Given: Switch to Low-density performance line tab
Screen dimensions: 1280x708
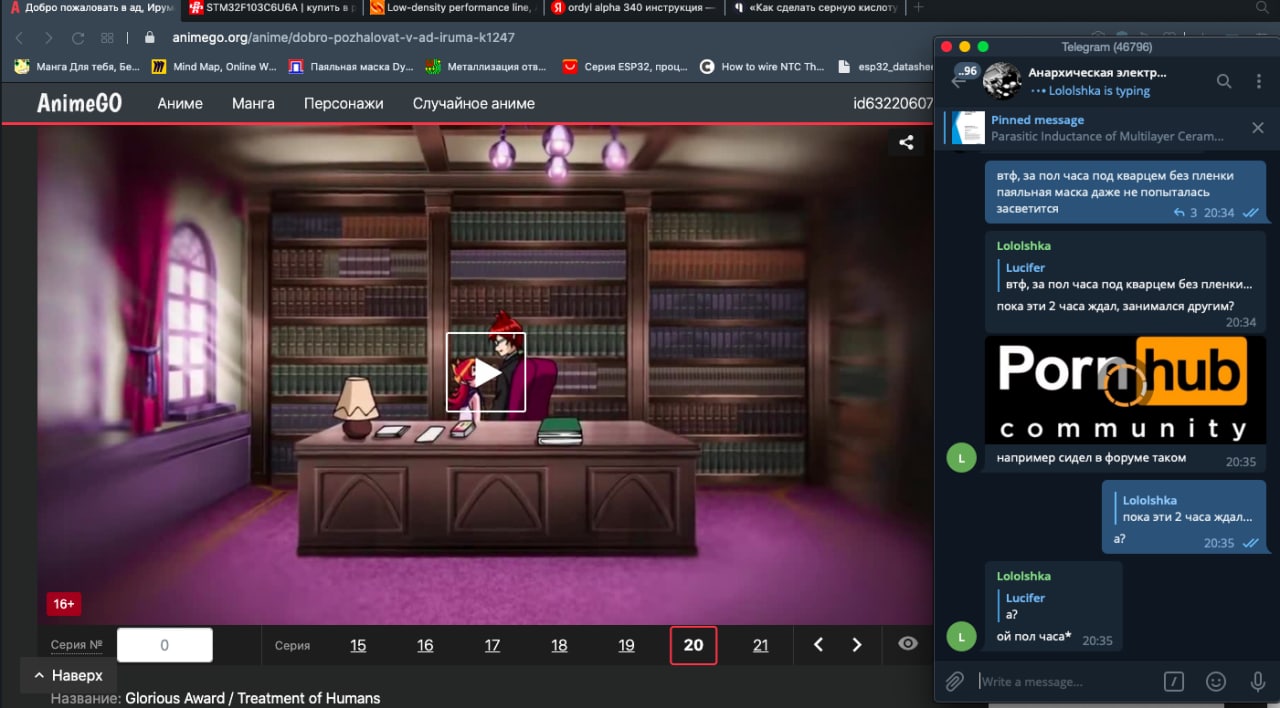Looking at the screenshot, I should pos(451,8).
